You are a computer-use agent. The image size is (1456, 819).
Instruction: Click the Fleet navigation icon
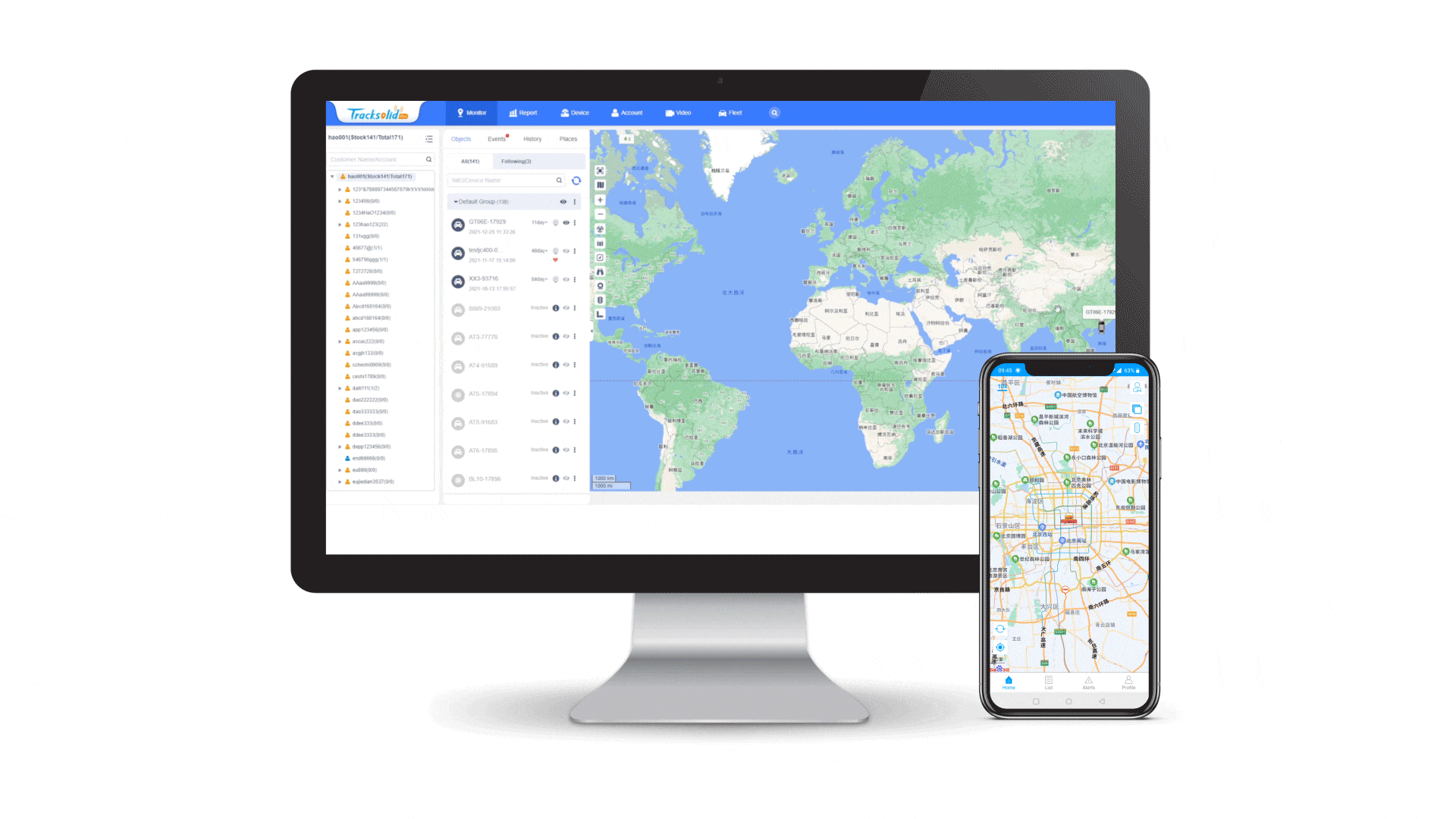click(733, 112)
